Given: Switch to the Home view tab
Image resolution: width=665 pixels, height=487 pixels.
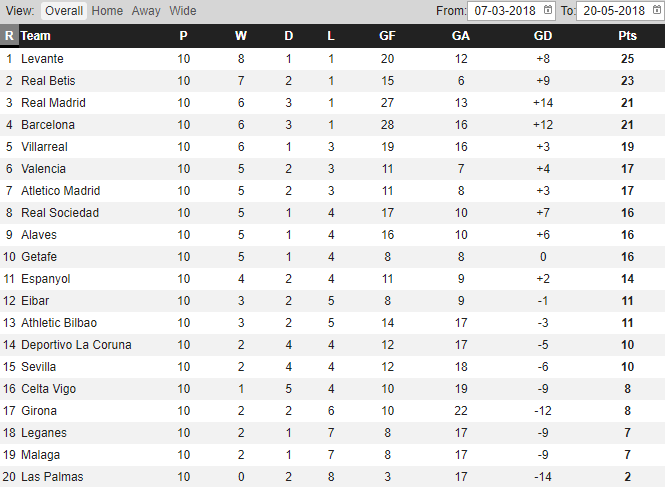Looking at the screenshot, I should pyautogui.click(x=107, y=11).
